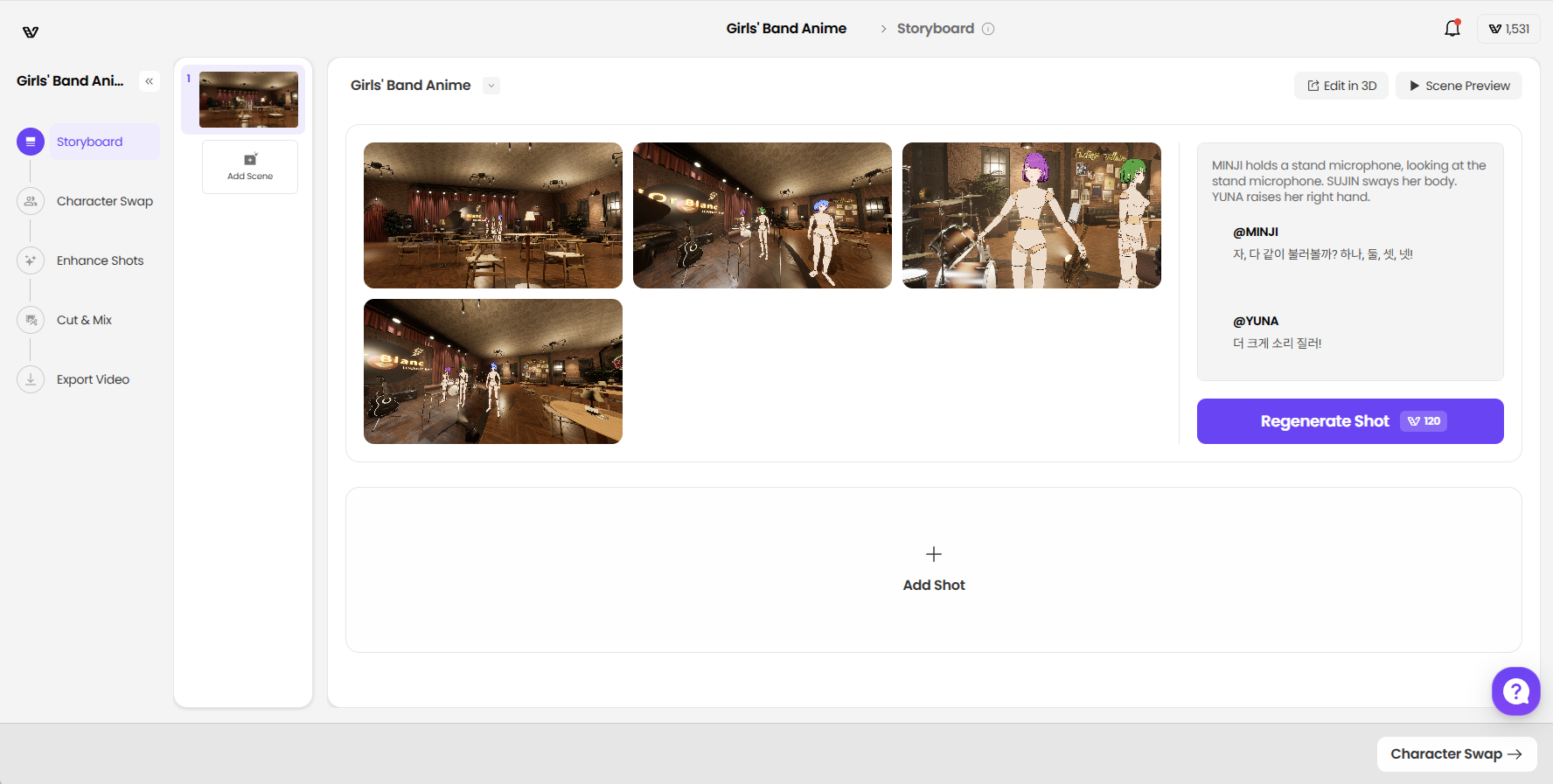Viewport: 1553px width, 784px height.
Task: Open Edit in 3D
Action: pos(1341,86)
